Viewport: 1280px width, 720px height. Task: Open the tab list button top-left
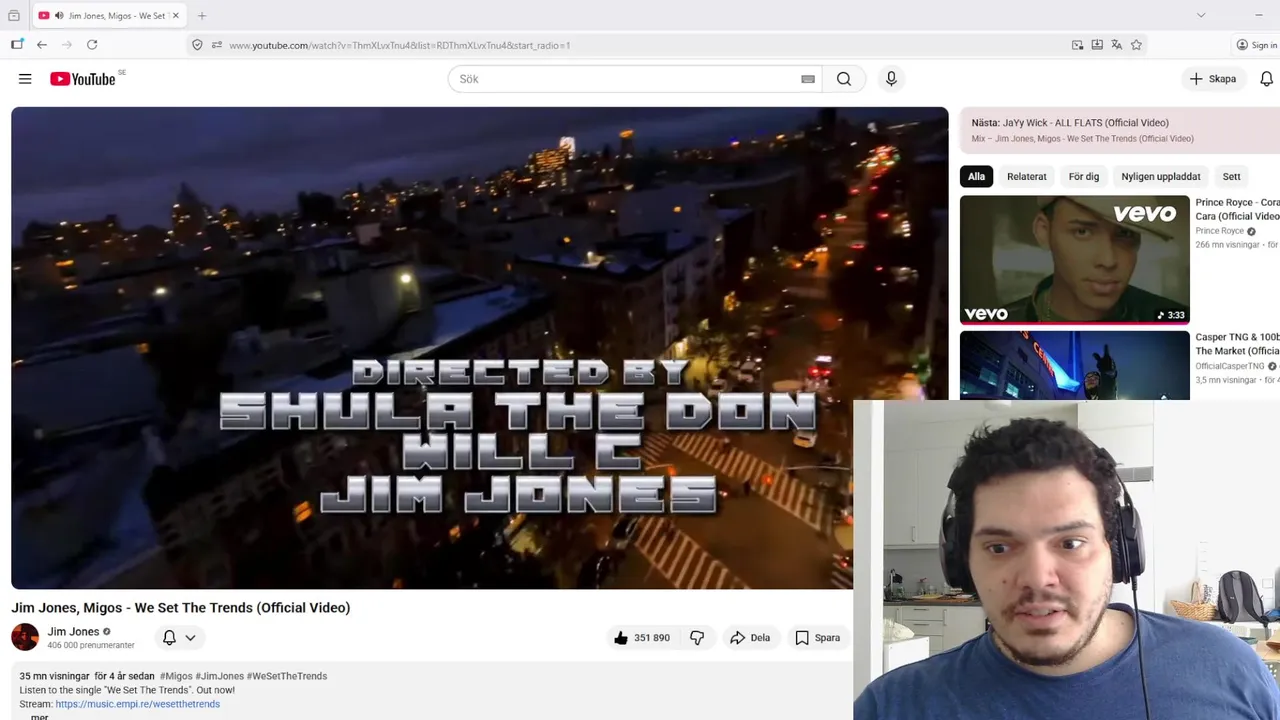pyautogui.click(x=14, y=16)
